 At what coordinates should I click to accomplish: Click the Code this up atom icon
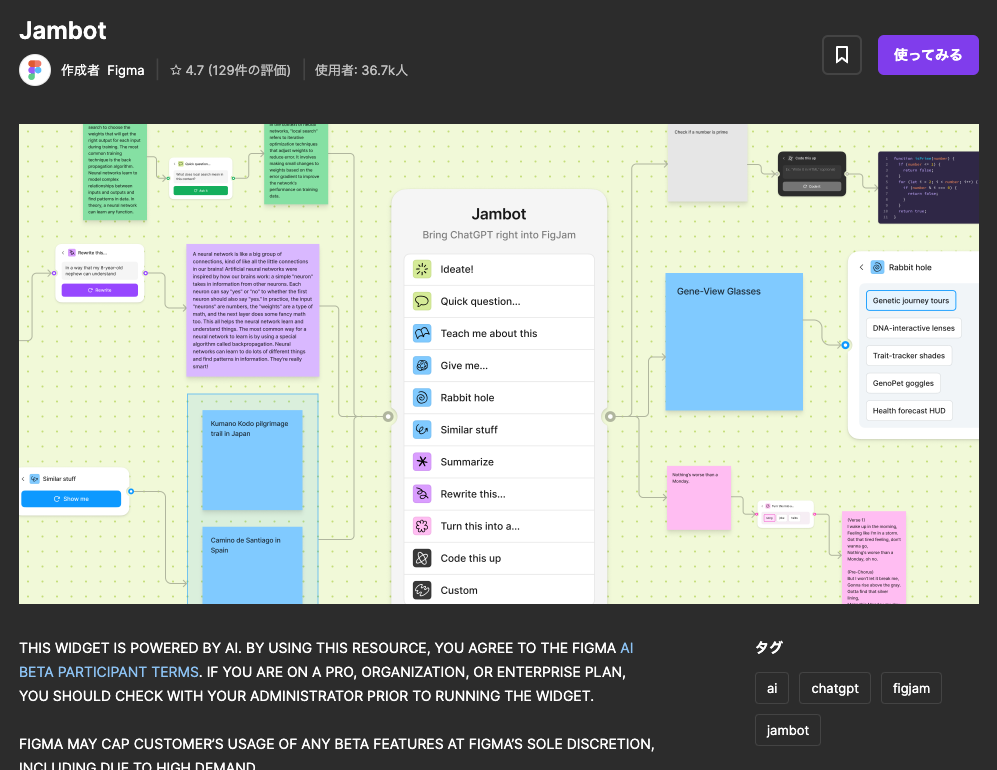[422, 558]
